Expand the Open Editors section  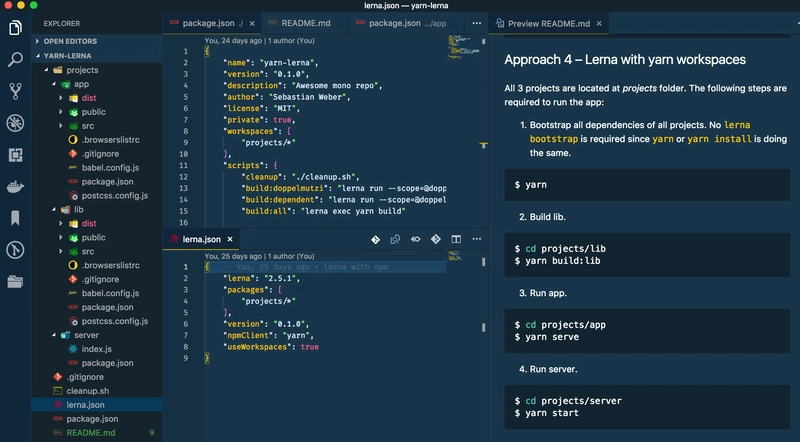point(69,41)
